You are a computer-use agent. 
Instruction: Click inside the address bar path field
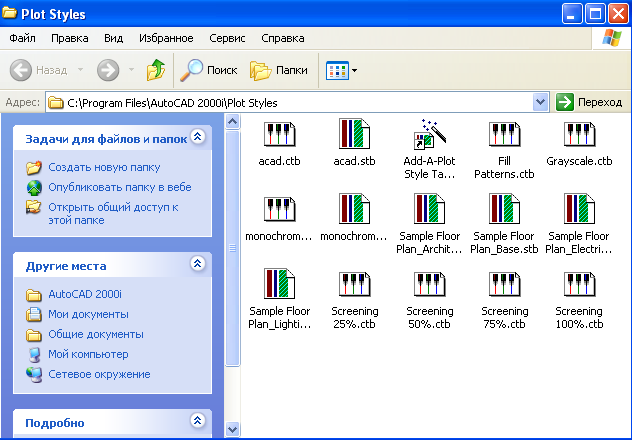pyautogui.click(x=300, y=102)
